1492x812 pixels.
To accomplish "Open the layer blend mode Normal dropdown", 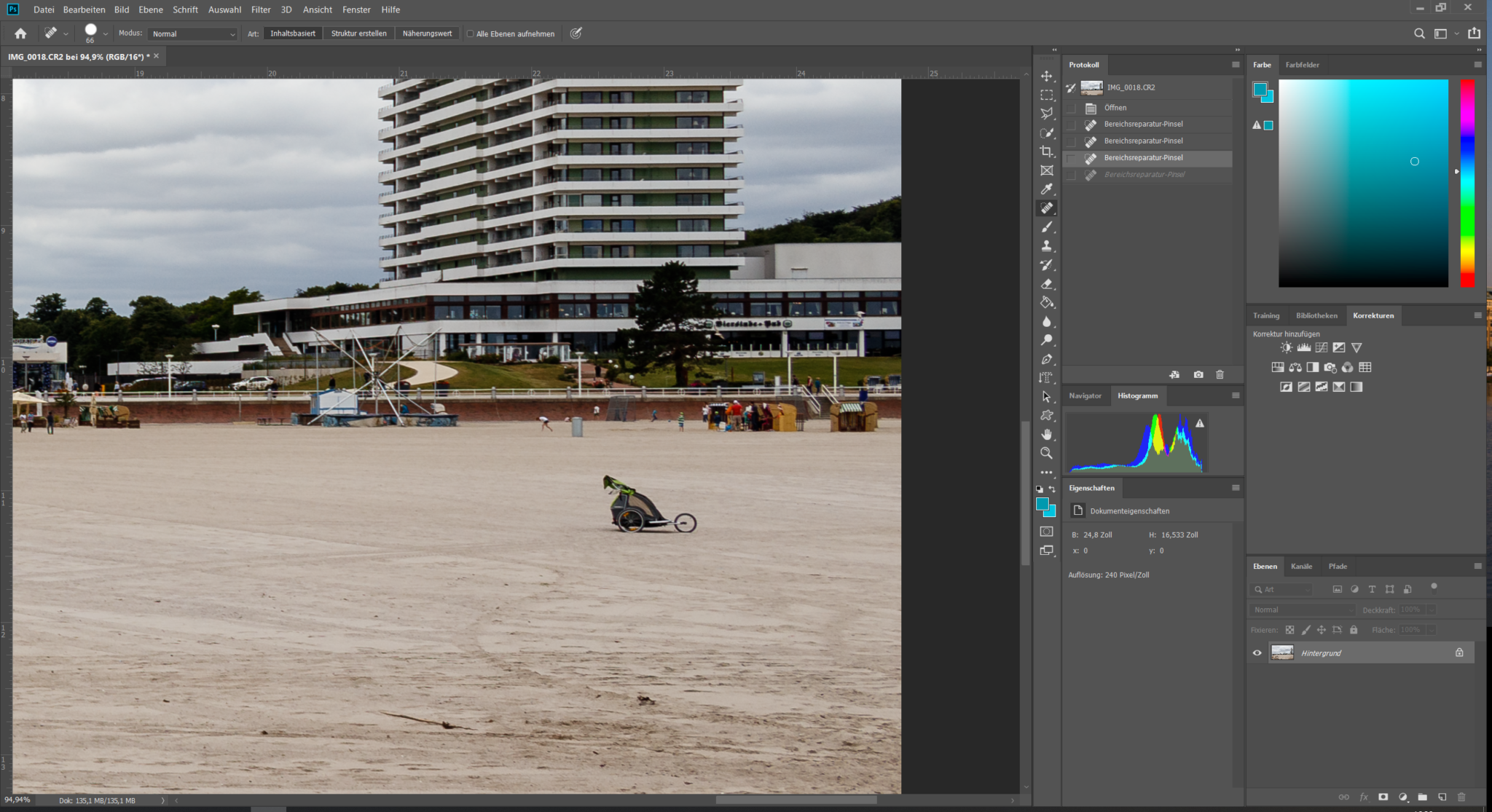I will 1303,610.
